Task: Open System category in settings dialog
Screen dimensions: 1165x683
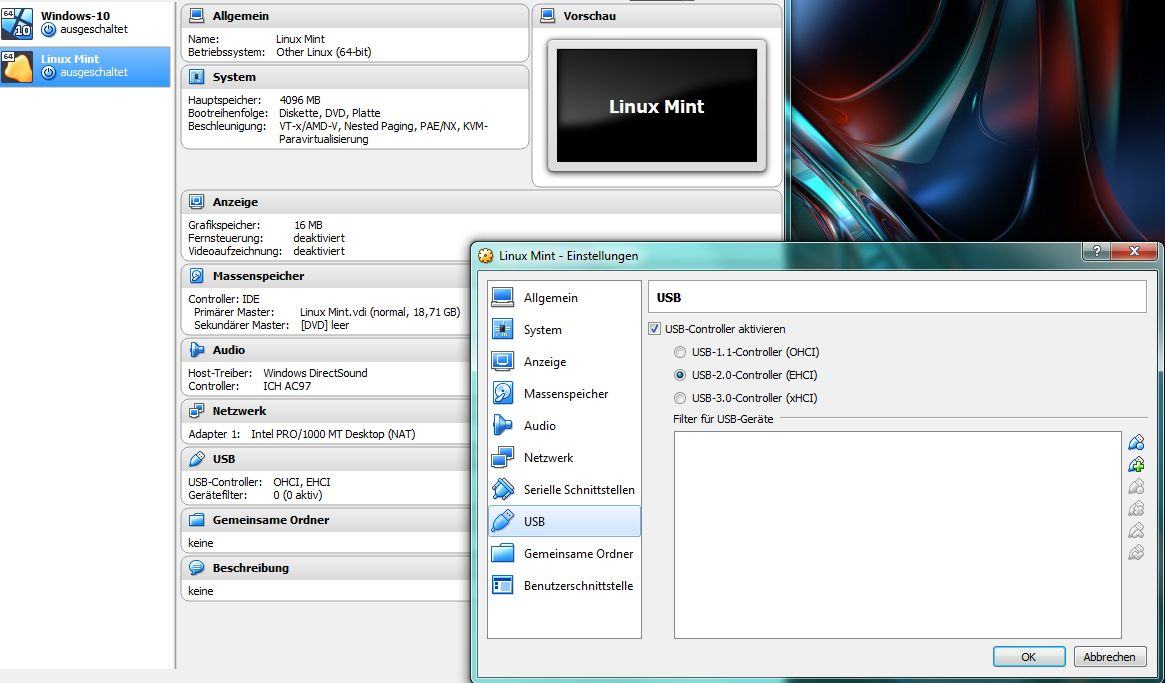Action: coord(564,329)
